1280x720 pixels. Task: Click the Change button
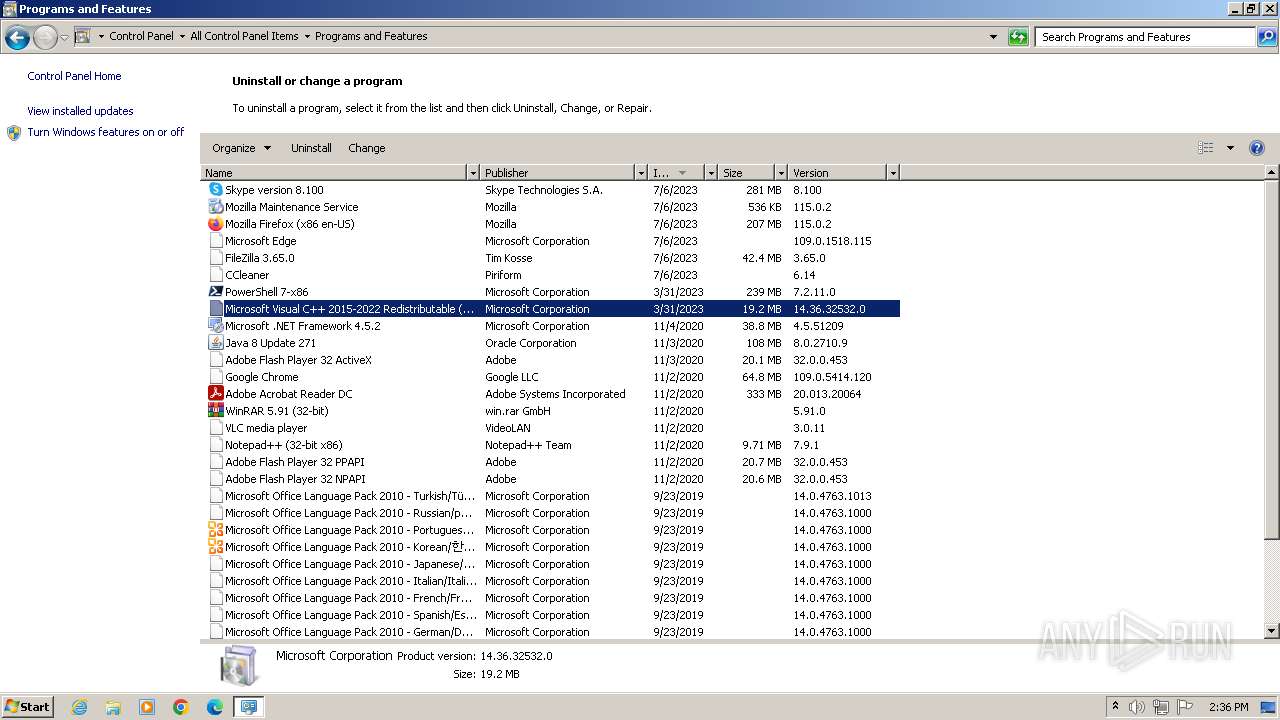[367, 148]
